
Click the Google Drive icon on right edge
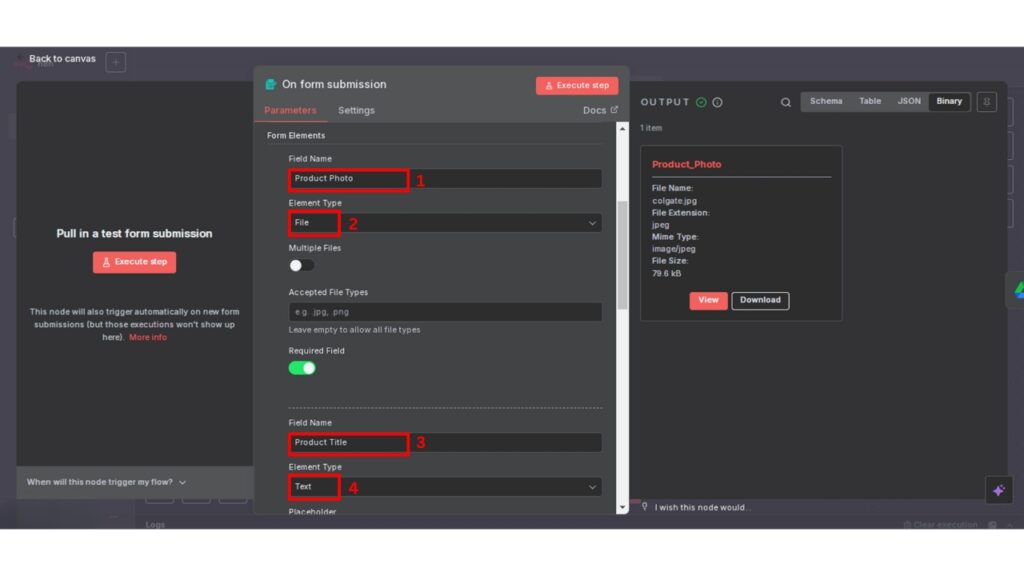click(1015, 289)
